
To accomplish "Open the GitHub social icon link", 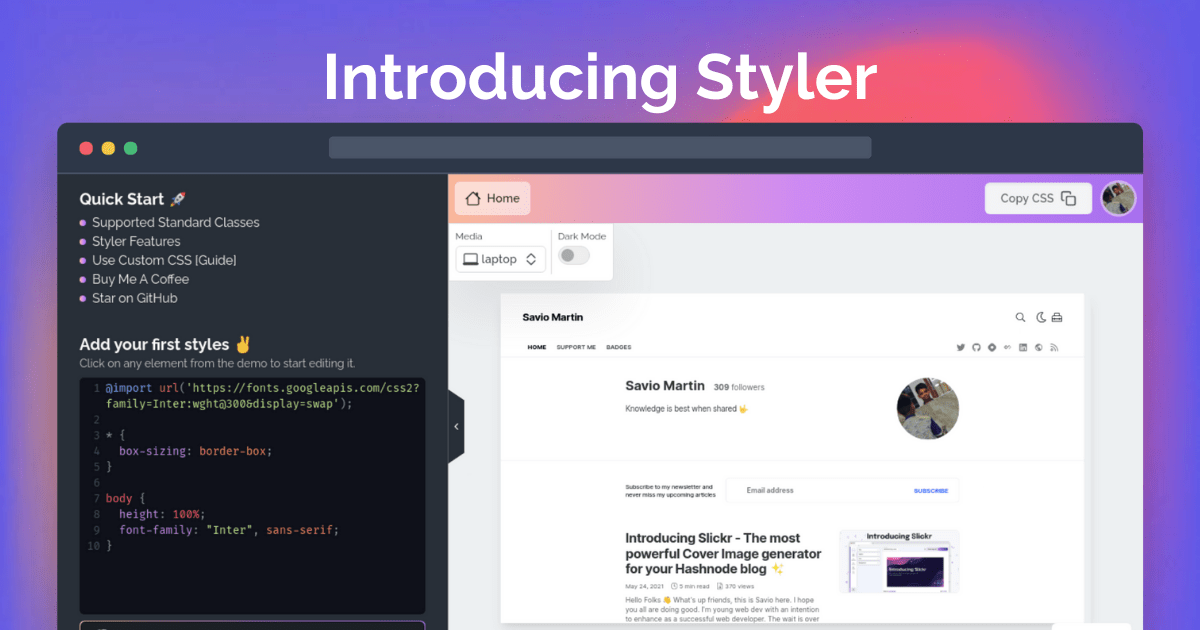I will tap(976, 348).
